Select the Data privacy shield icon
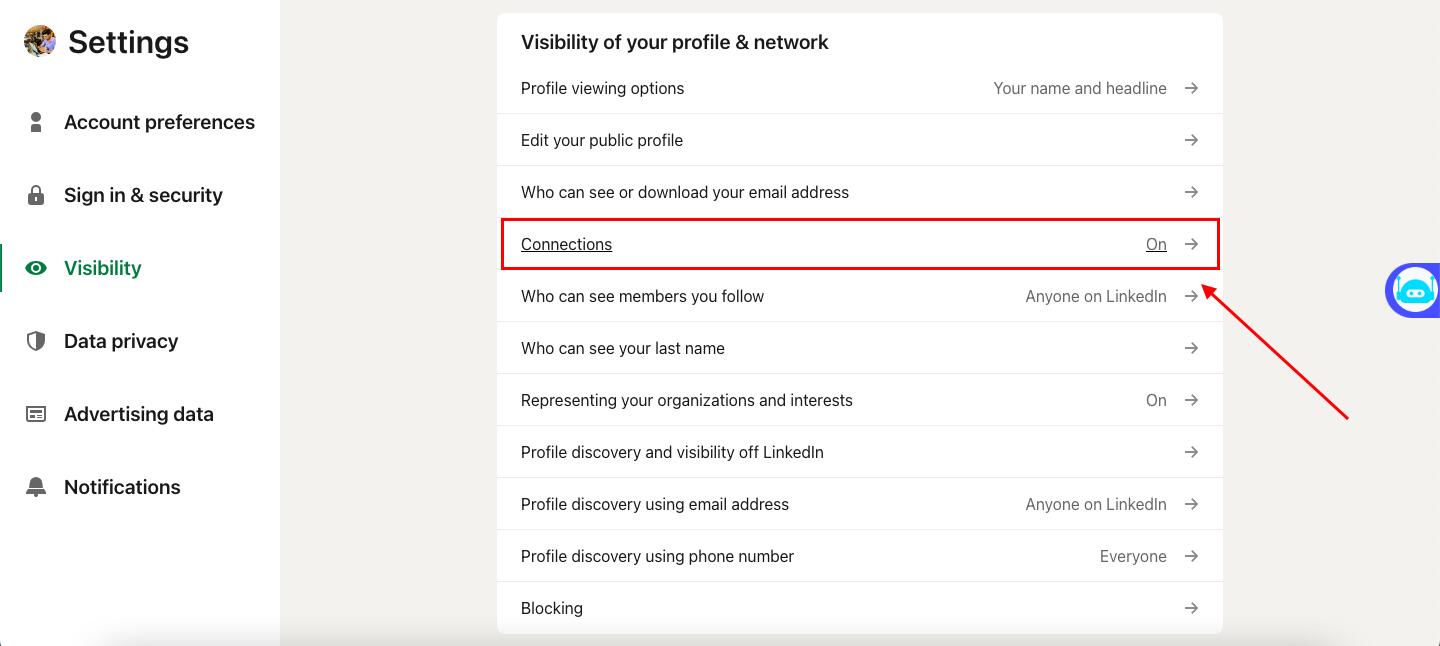 [36, 340]
